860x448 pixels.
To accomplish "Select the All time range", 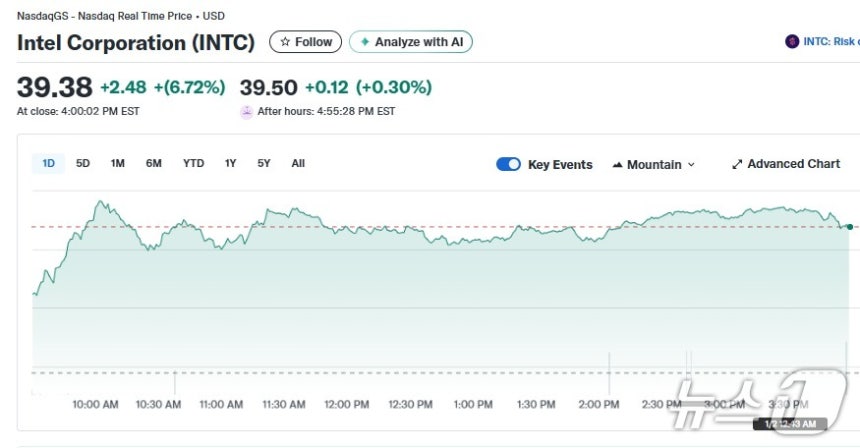I will click(x=298, y=163).
